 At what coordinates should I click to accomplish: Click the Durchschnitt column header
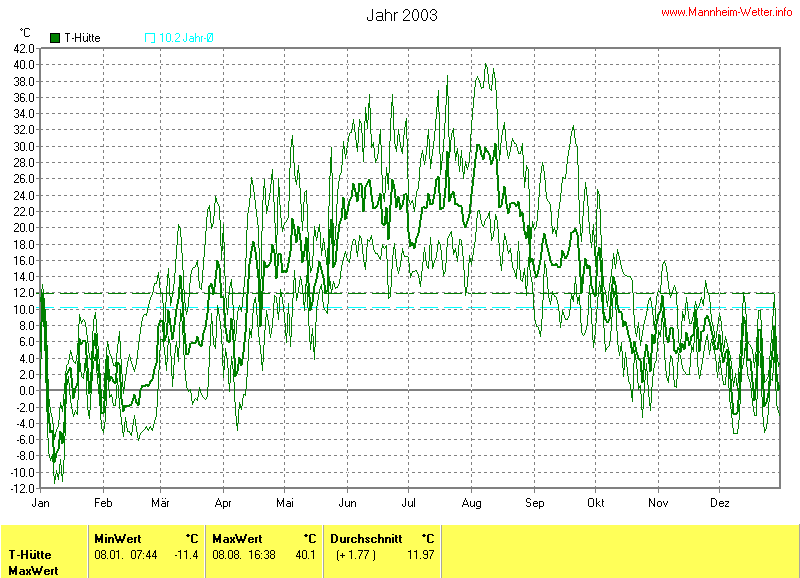click(366, 538)
